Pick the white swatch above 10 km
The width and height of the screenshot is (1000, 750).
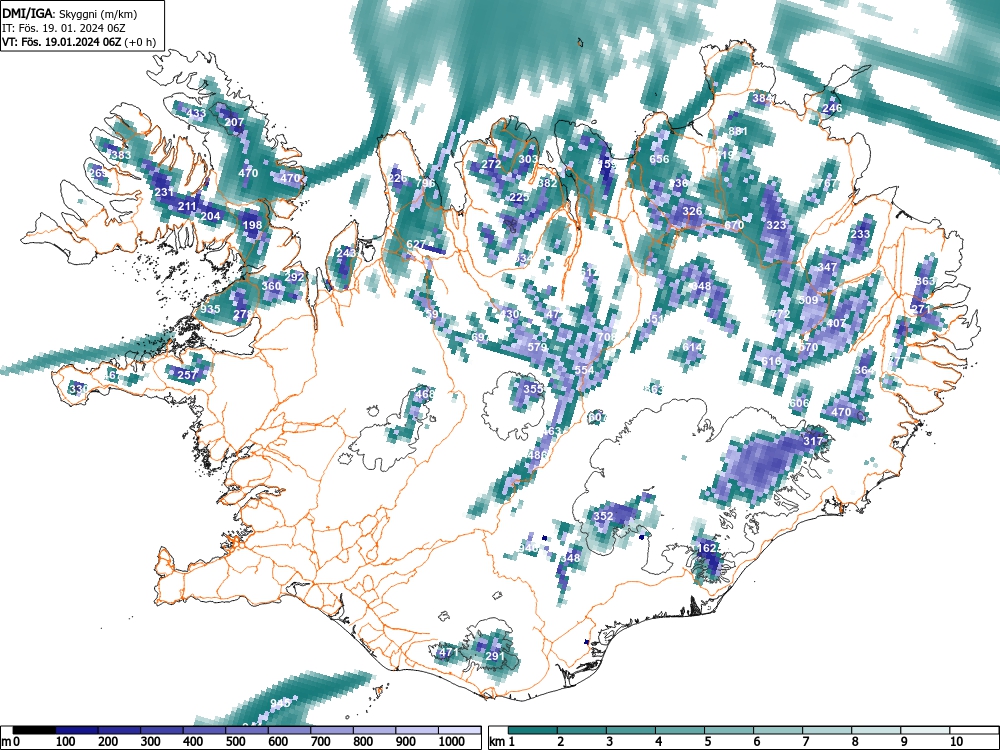974,730
